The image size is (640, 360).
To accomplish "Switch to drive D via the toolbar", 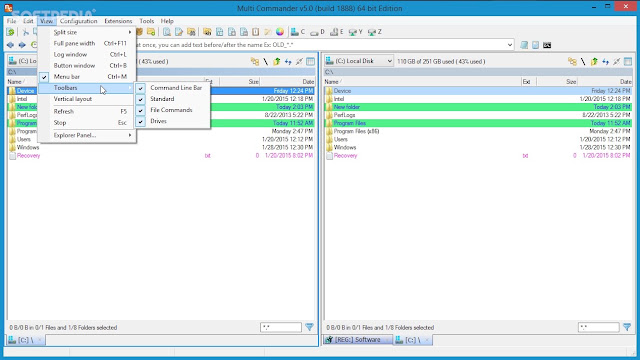I will coord(317,32).
